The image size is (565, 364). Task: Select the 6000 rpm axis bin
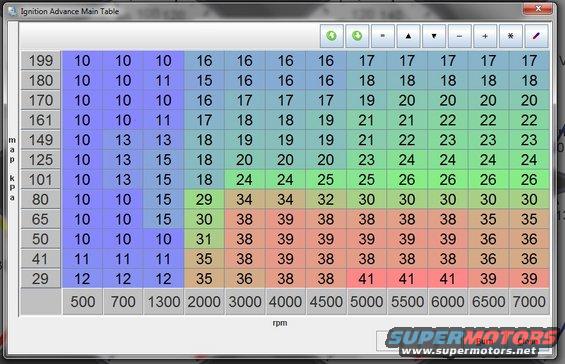coord(448,302)
